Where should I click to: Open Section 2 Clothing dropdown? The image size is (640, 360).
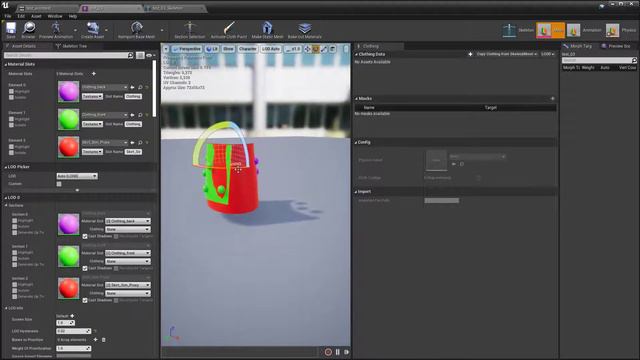tap(128, 293)
